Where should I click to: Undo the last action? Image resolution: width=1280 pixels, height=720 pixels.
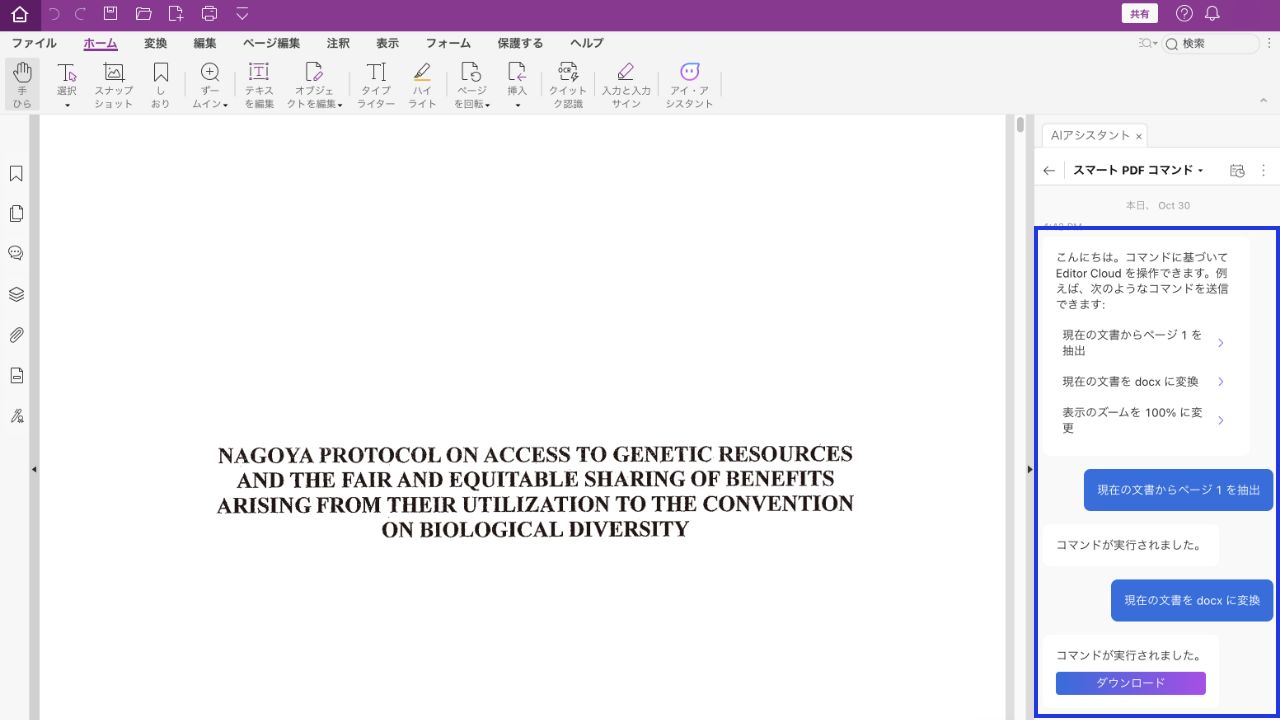click(54, 14)
